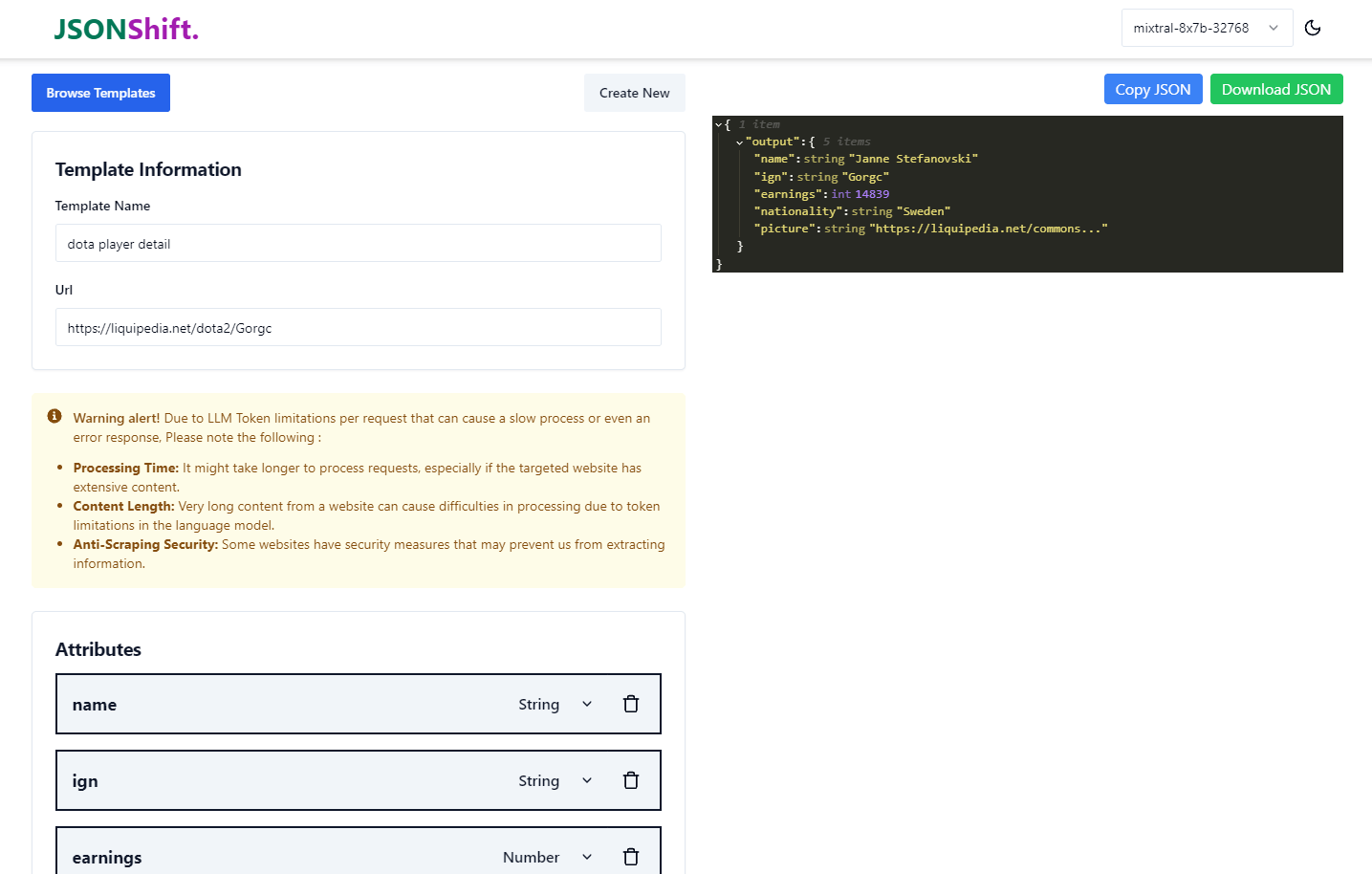The image size is (1372, 874).
Task: Click the earnings value 14839
Action: click(x=872, y=194)
